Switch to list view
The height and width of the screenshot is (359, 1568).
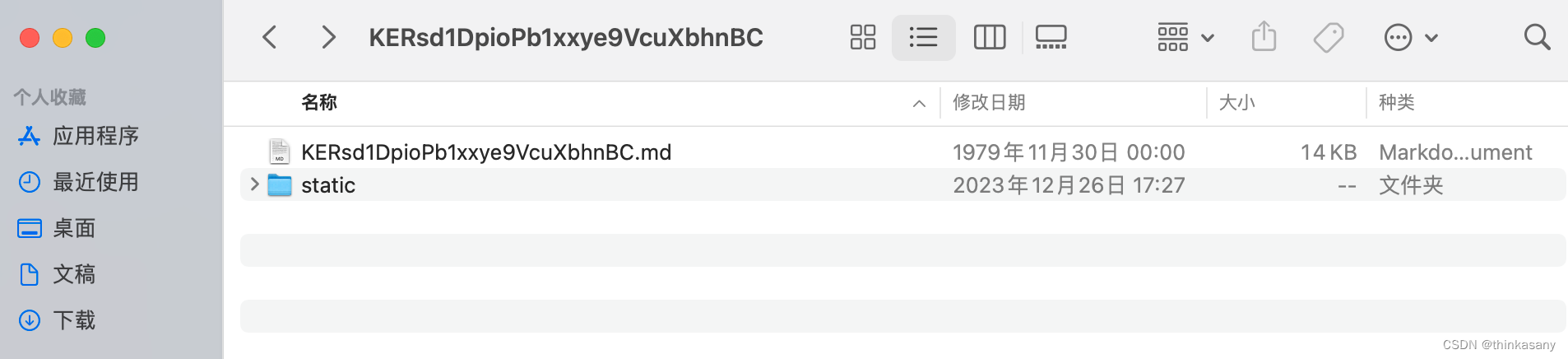(x=923, y=37)
